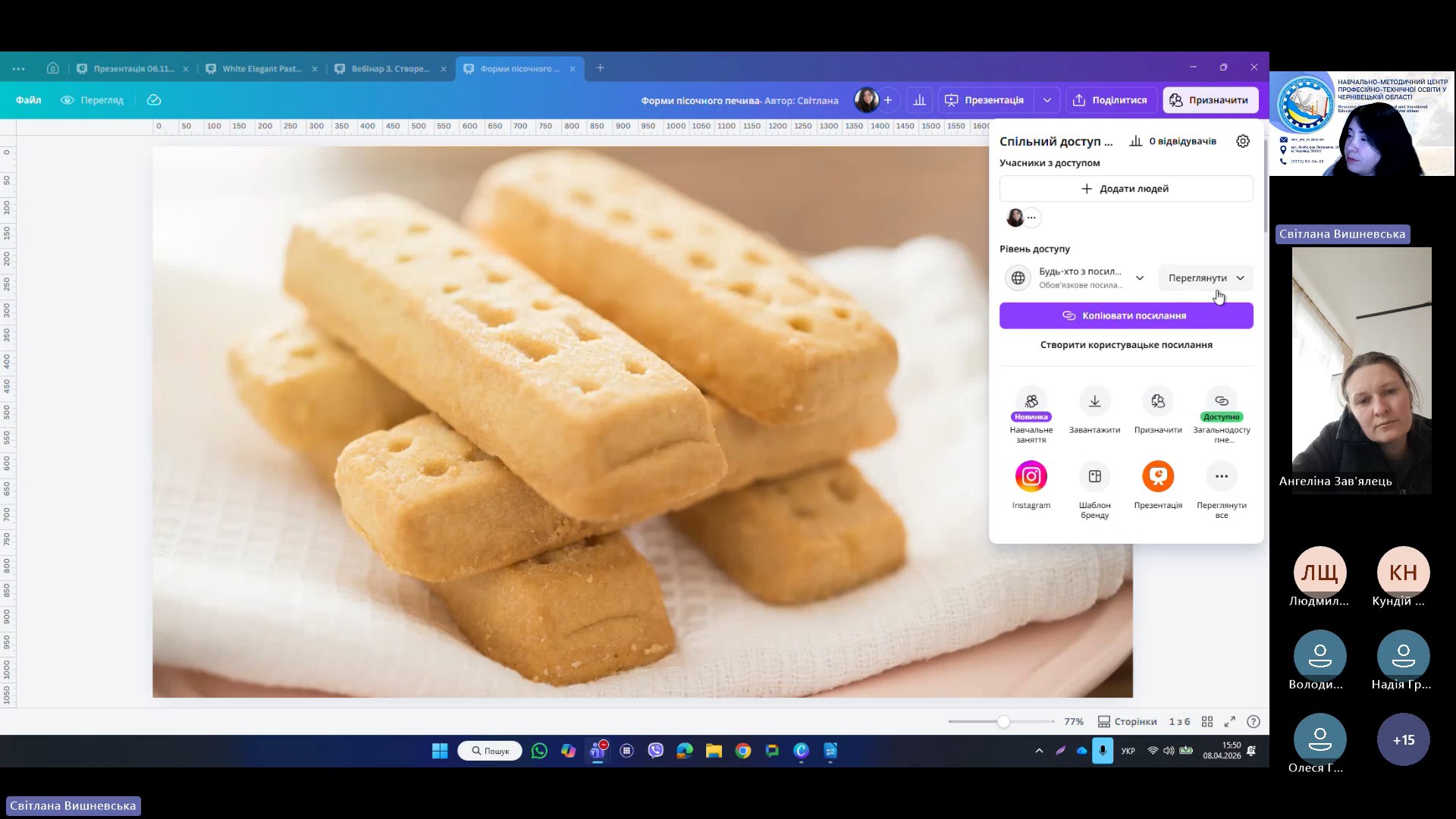Click the orange Презентація share icon
This screenshot has width=1456, height=819.
coord(1157,476)
